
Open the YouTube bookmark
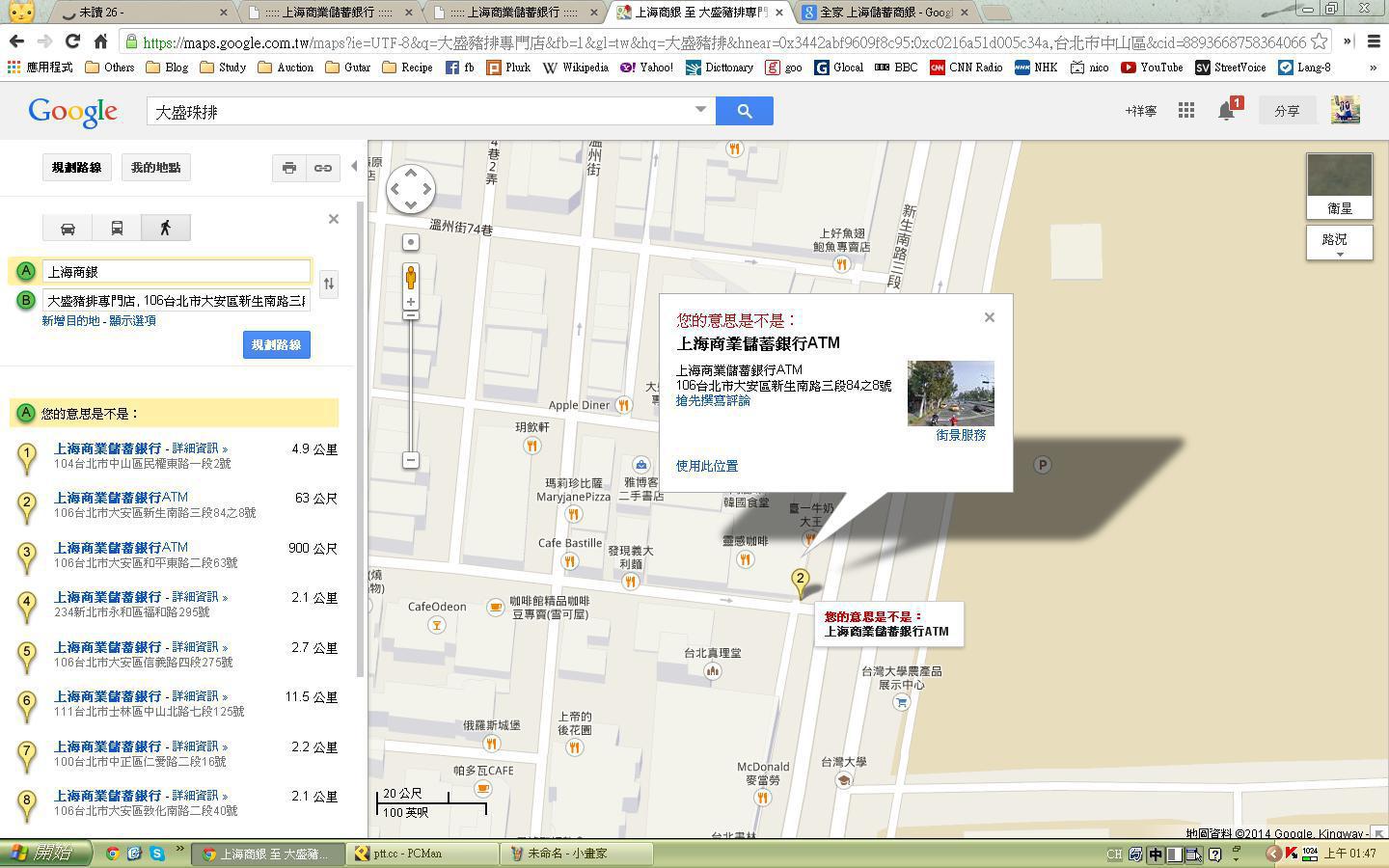[1153, 68]
